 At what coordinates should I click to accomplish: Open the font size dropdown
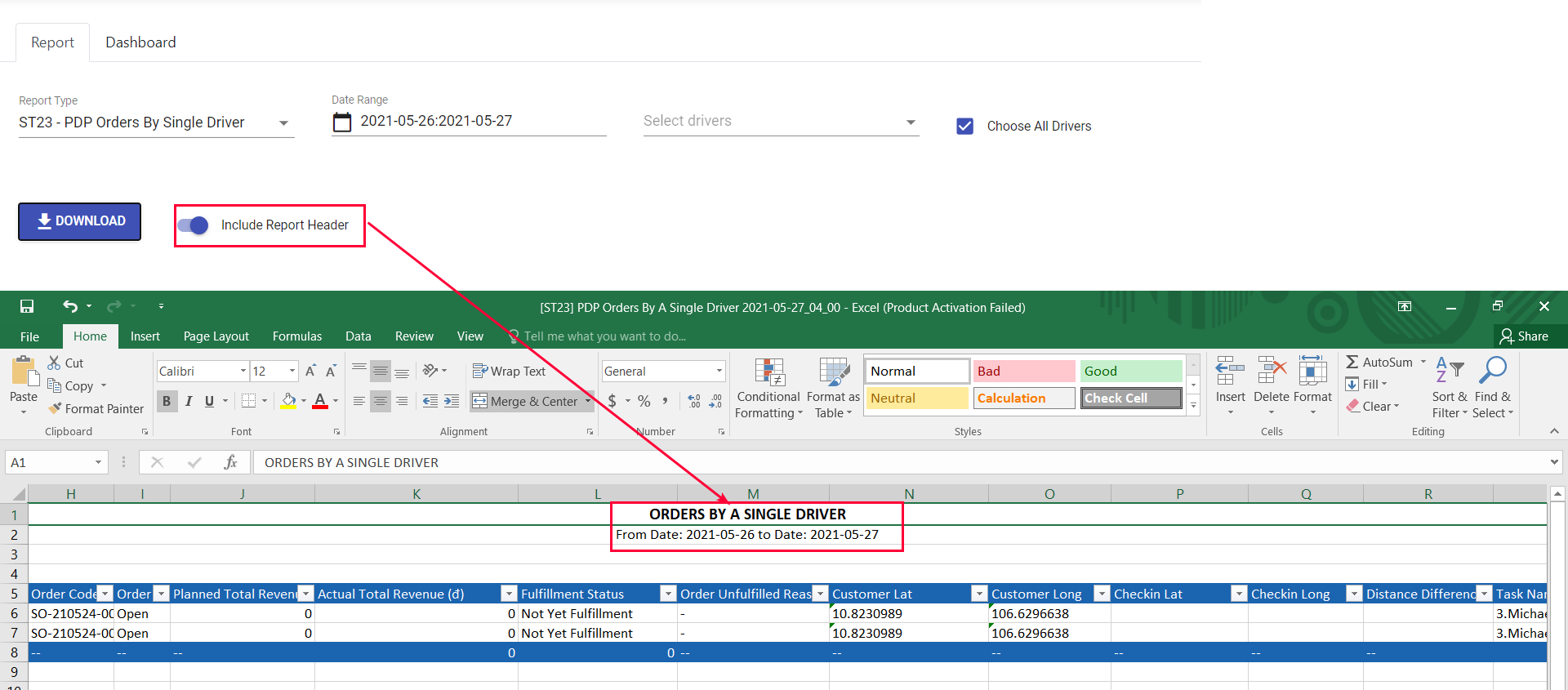click(292, 371)
